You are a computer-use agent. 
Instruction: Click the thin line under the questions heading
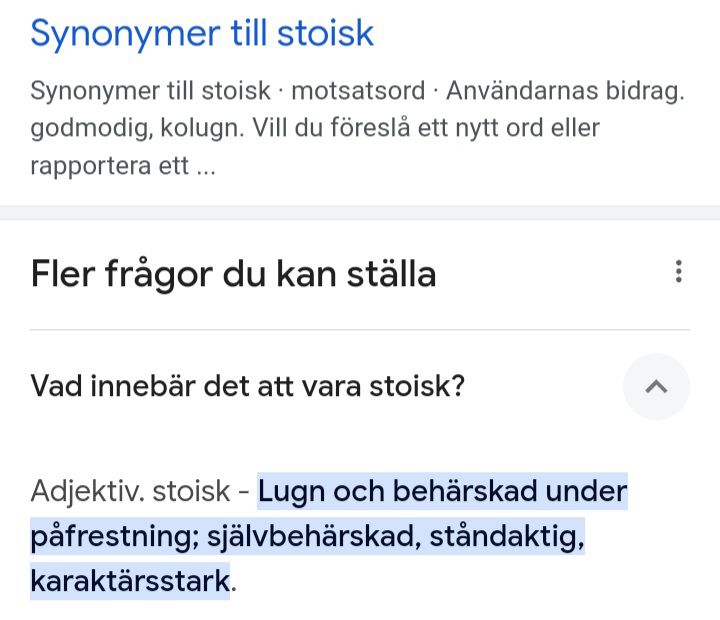click(360, 330)
